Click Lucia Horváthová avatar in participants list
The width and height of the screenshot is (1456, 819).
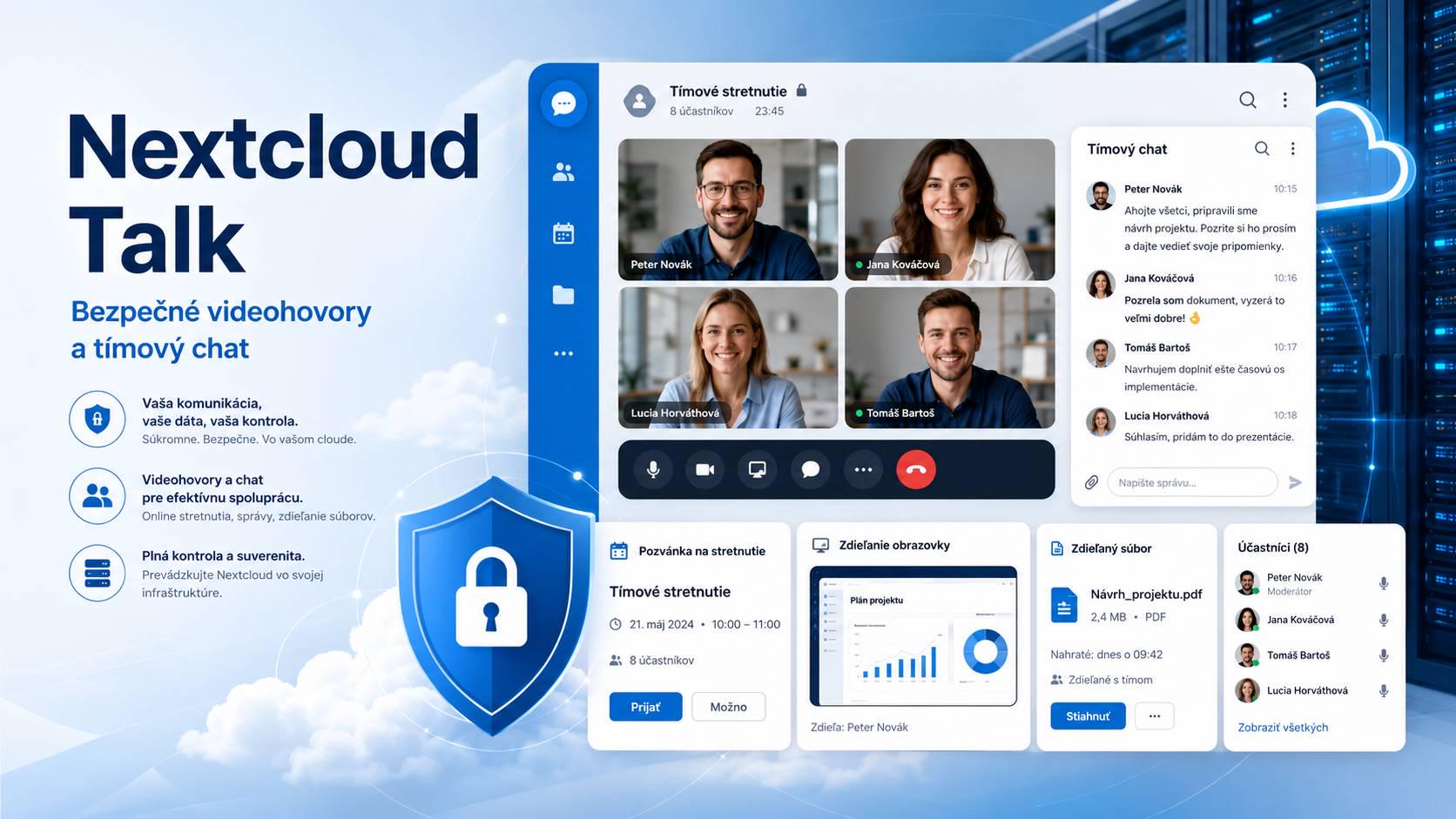tap(1248, 691)
